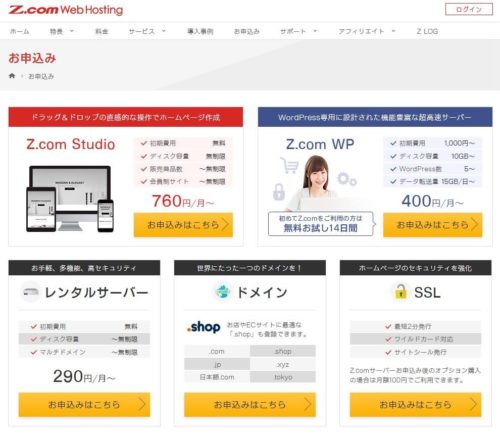This screenshot has height=435, width=500.
Task: Click the 無料お試し14日間 trial callout
Action: (x=321, y=224)
